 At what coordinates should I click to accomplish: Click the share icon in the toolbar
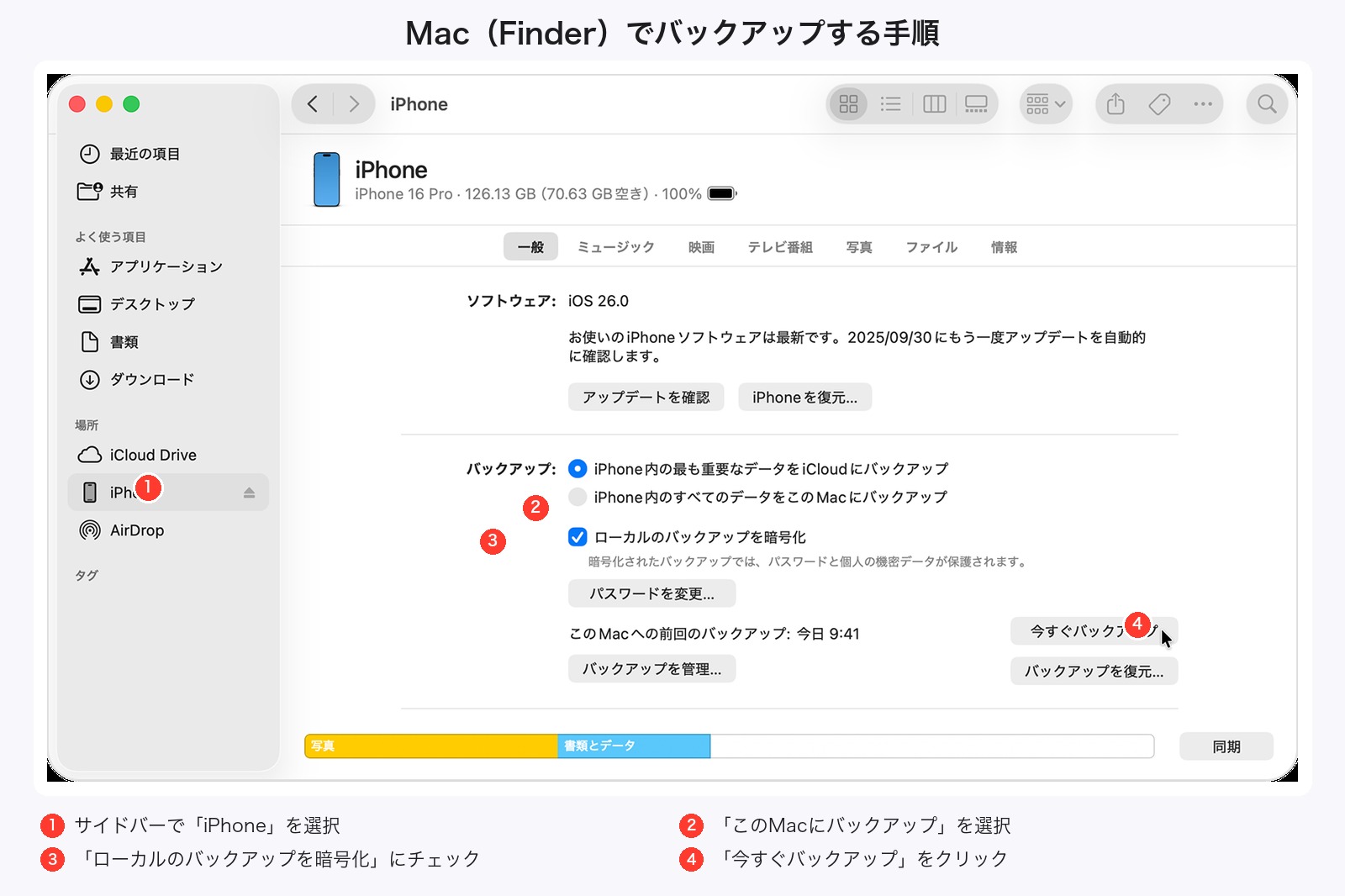[1116, 103]
